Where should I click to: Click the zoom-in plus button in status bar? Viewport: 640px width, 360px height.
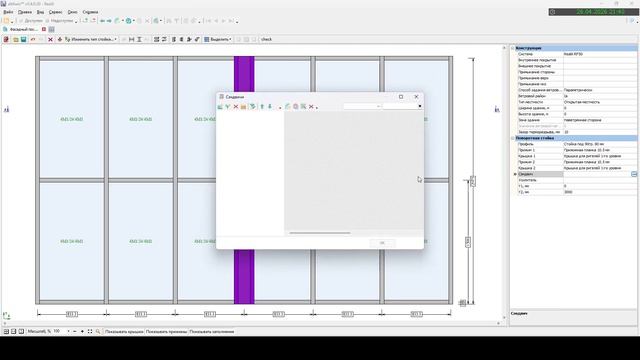tap(82, 331)
